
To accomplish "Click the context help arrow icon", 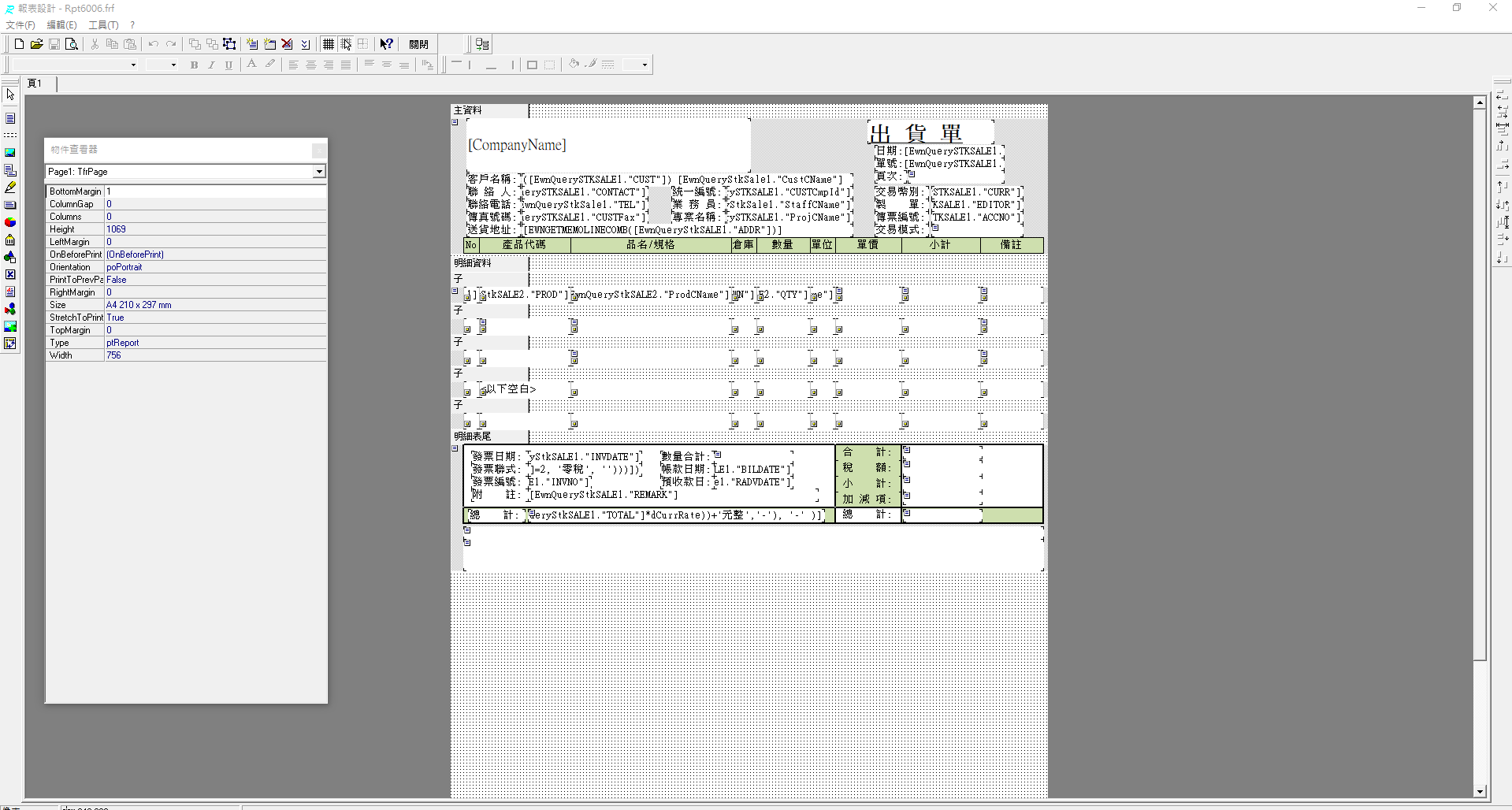I will click(386, 44).
